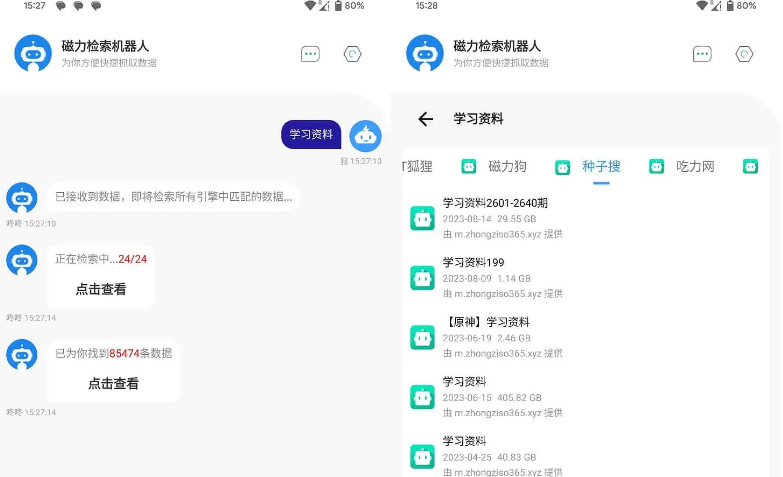Image resolution: width=783 pixels, height=477 pixels.
Task: Tap the green icon of 【原神】学习资料 result
Action: 422,338
